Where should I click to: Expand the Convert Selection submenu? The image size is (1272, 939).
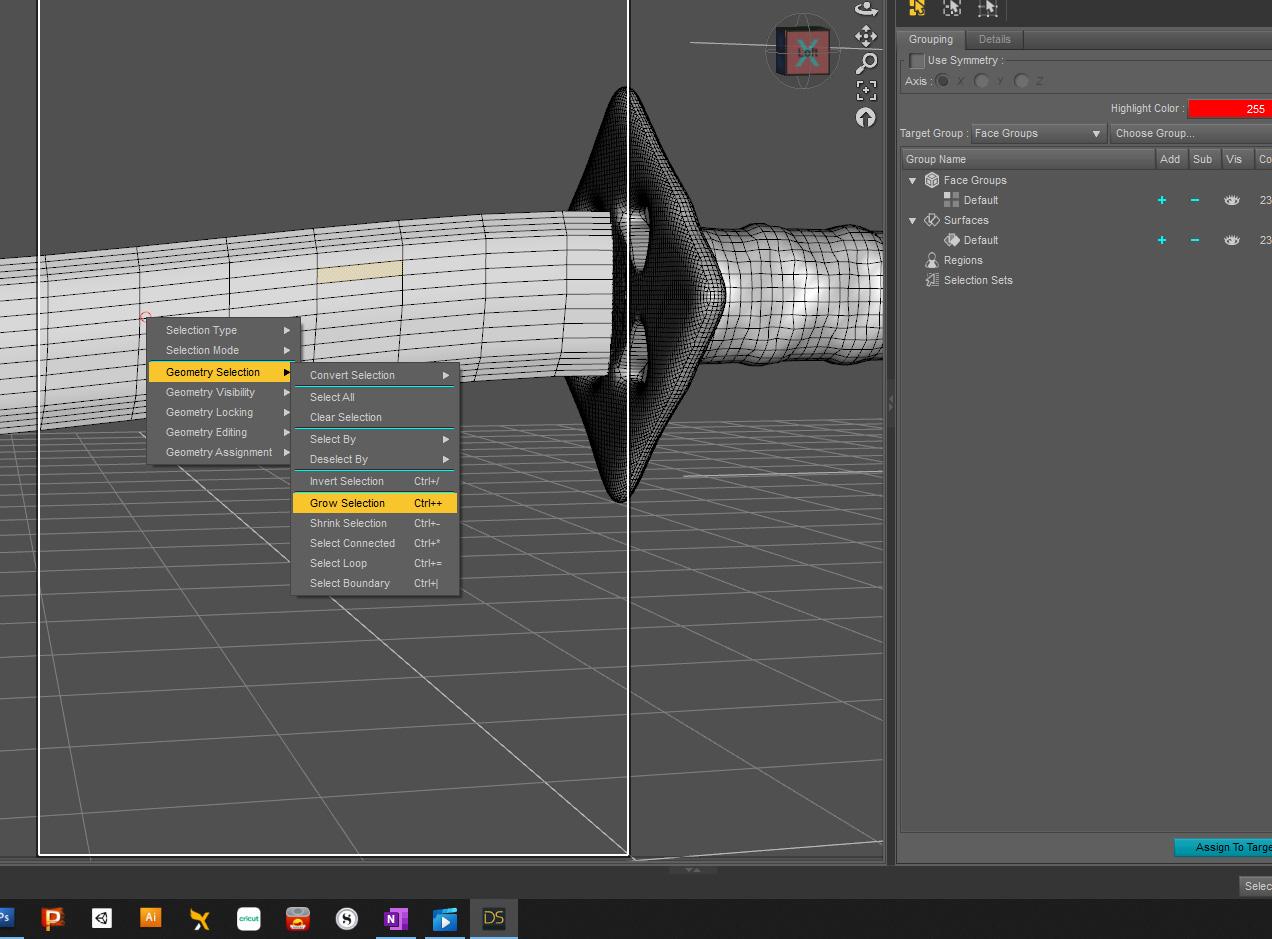pos(375,375)
